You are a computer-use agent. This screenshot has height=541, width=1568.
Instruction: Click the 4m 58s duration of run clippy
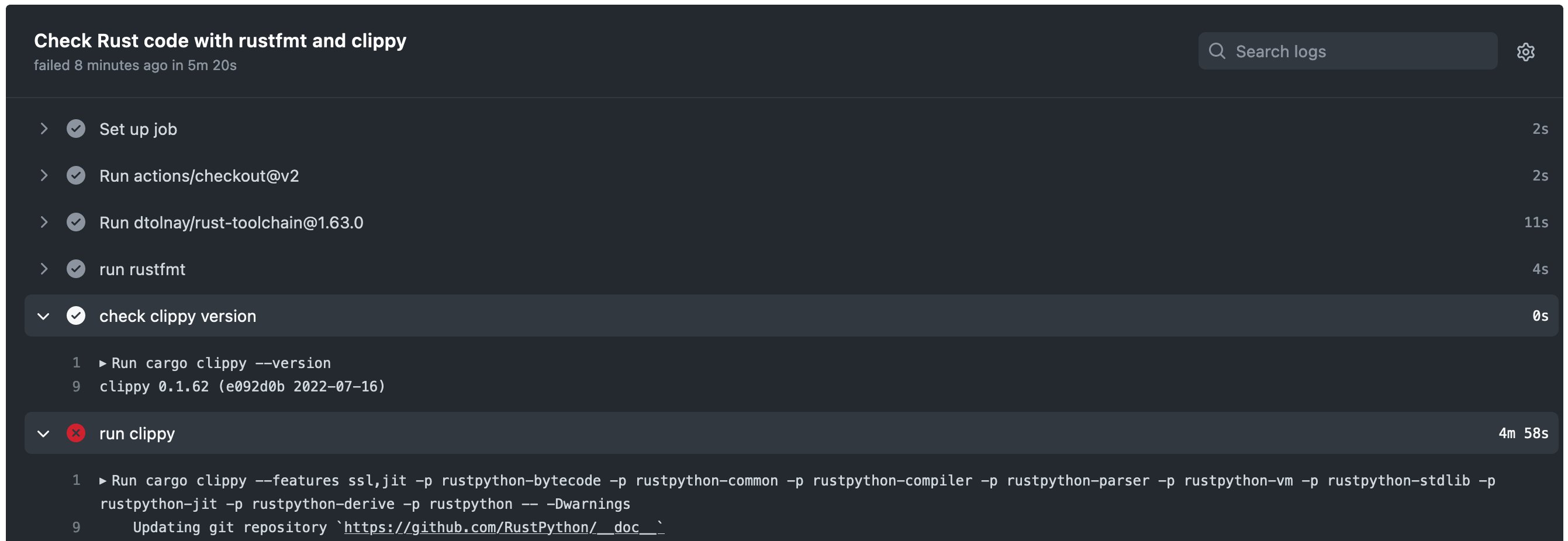[1523, 434]
